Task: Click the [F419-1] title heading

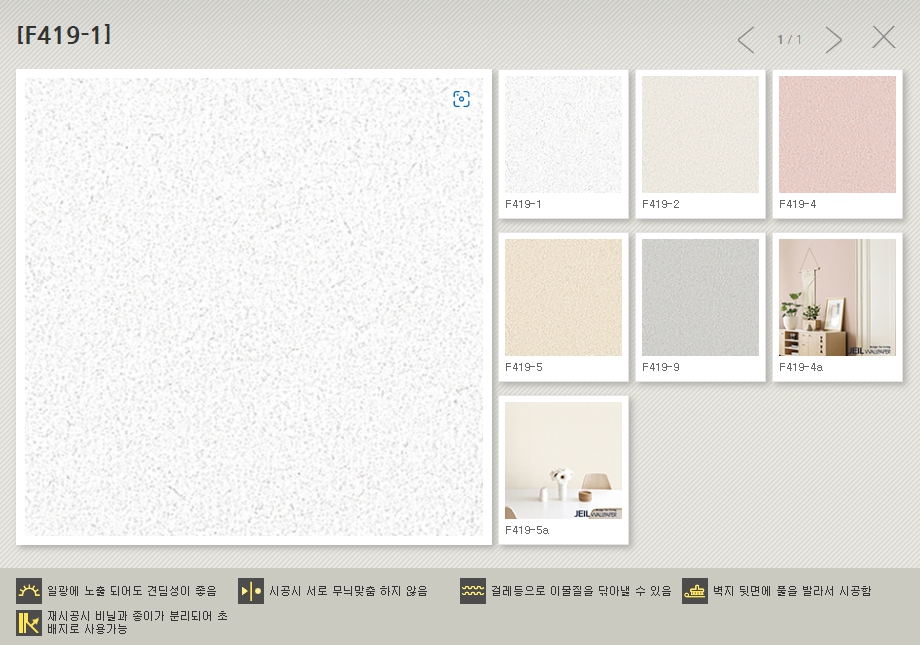Action: tap(64, 35)
